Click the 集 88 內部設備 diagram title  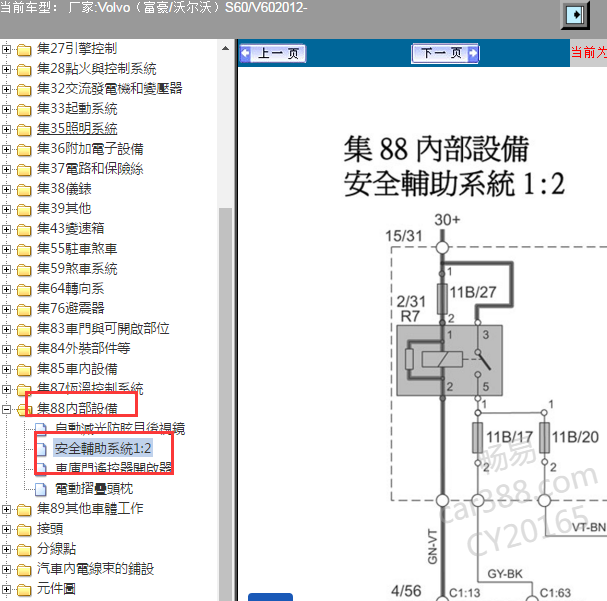436,149
